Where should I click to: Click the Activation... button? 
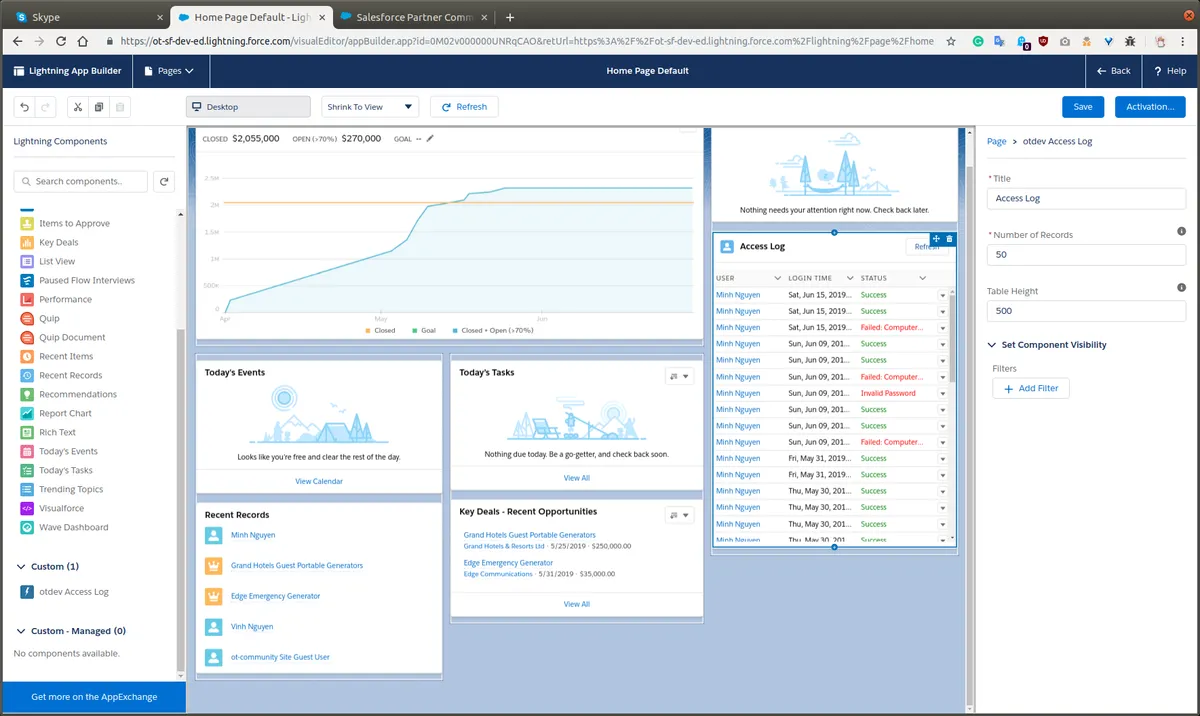point(1150,107)
